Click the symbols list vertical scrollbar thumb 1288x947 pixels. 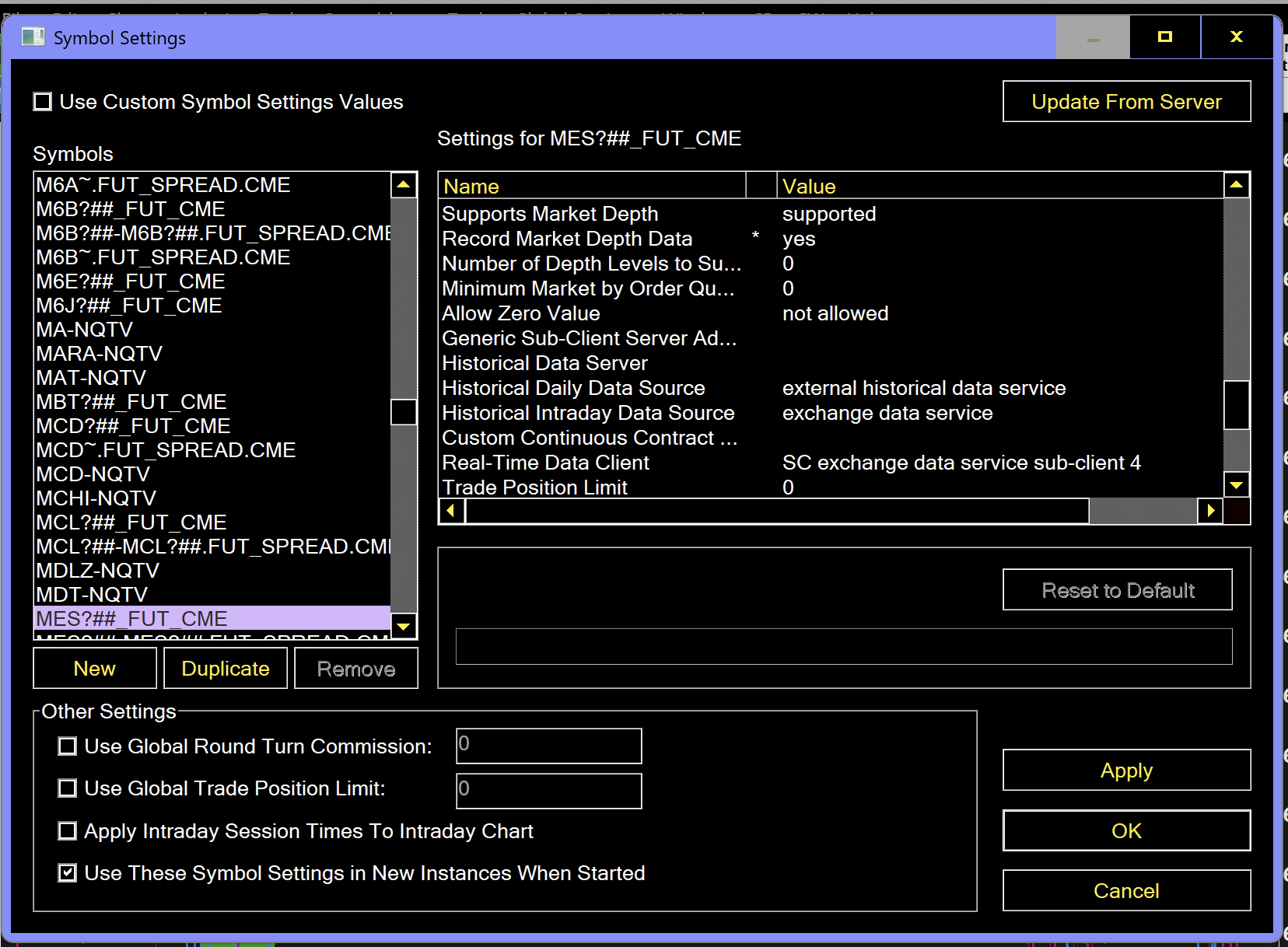pos(404,412)
